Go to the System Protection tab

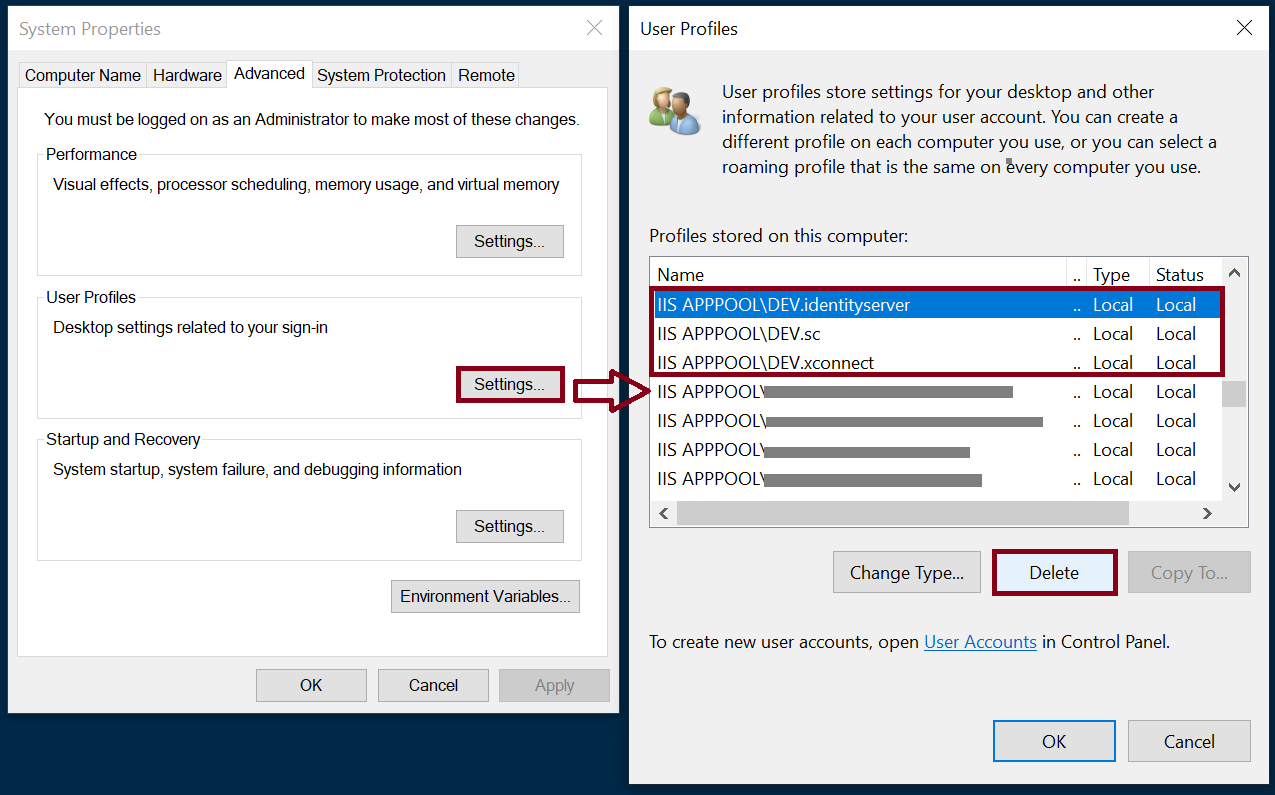381,75
